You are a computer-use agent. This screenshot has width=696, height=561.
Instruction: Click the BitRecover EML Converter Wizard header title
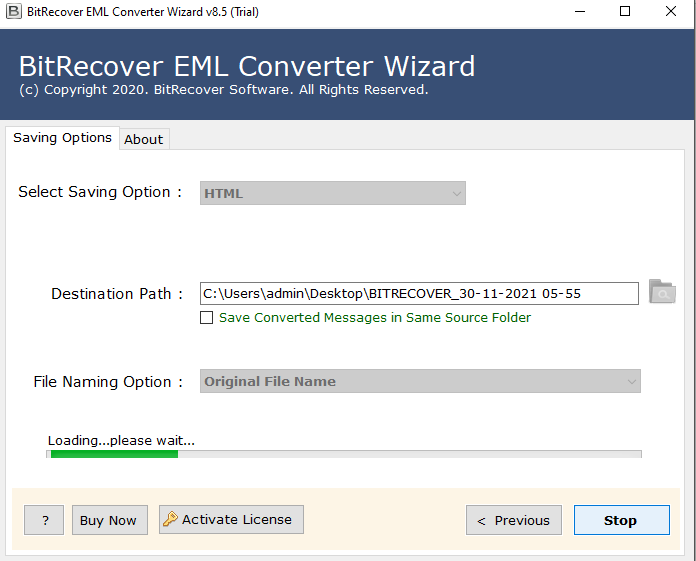pos(247,67)
